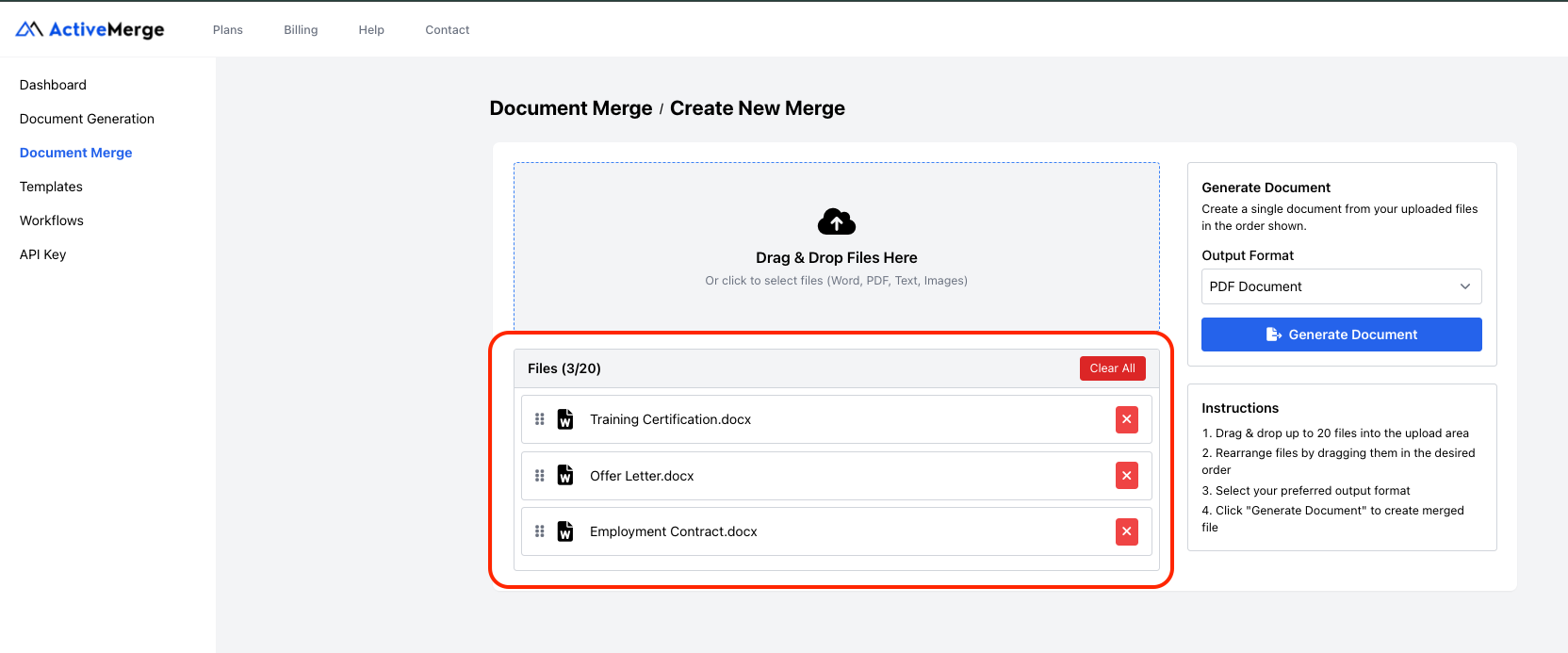Click the Word file icon for Offer Letter.docx
This screenshot has height=653, width=1568.
click(x=565, y=476)
